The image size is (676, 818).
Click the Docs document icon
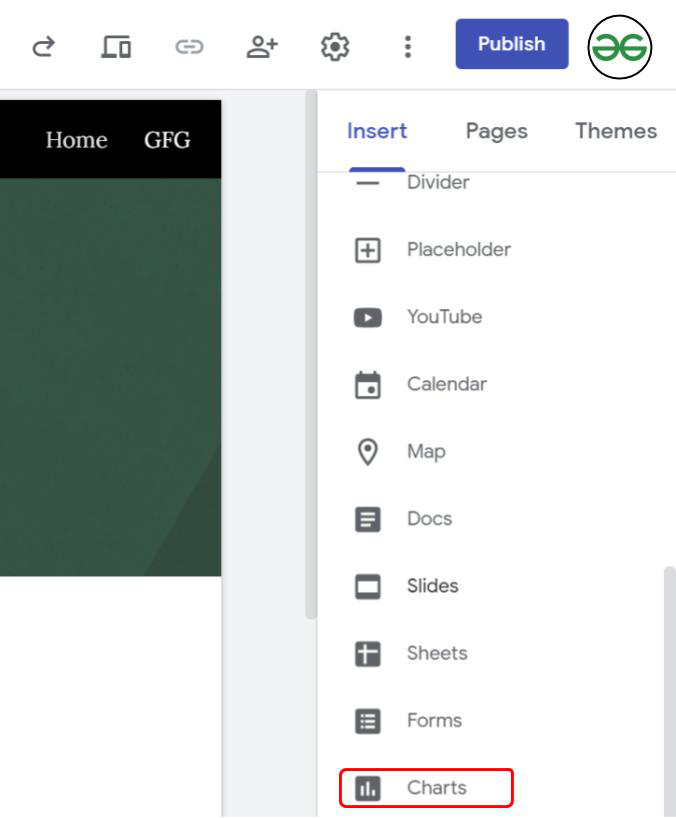(368, 519)
